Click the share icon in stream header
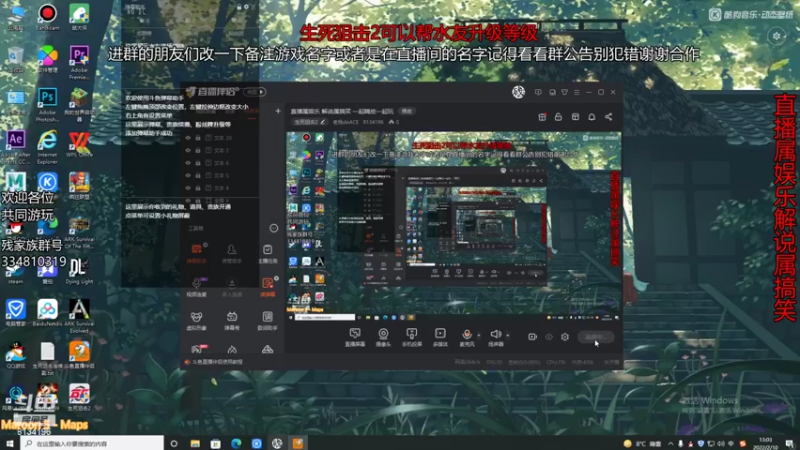Screen dimensions: 800x450 coord(609,117)
